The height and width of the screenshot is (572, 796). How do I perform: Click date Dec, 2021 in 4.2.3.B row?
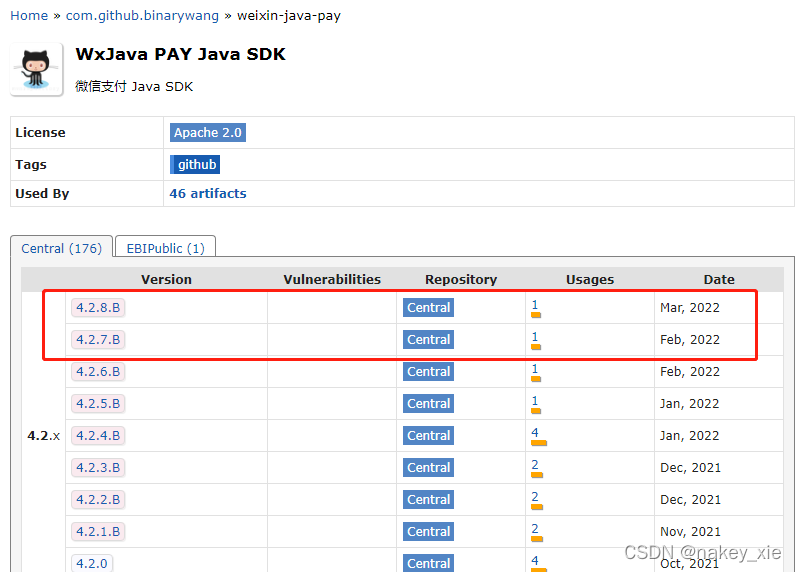(x=690, y=467)
